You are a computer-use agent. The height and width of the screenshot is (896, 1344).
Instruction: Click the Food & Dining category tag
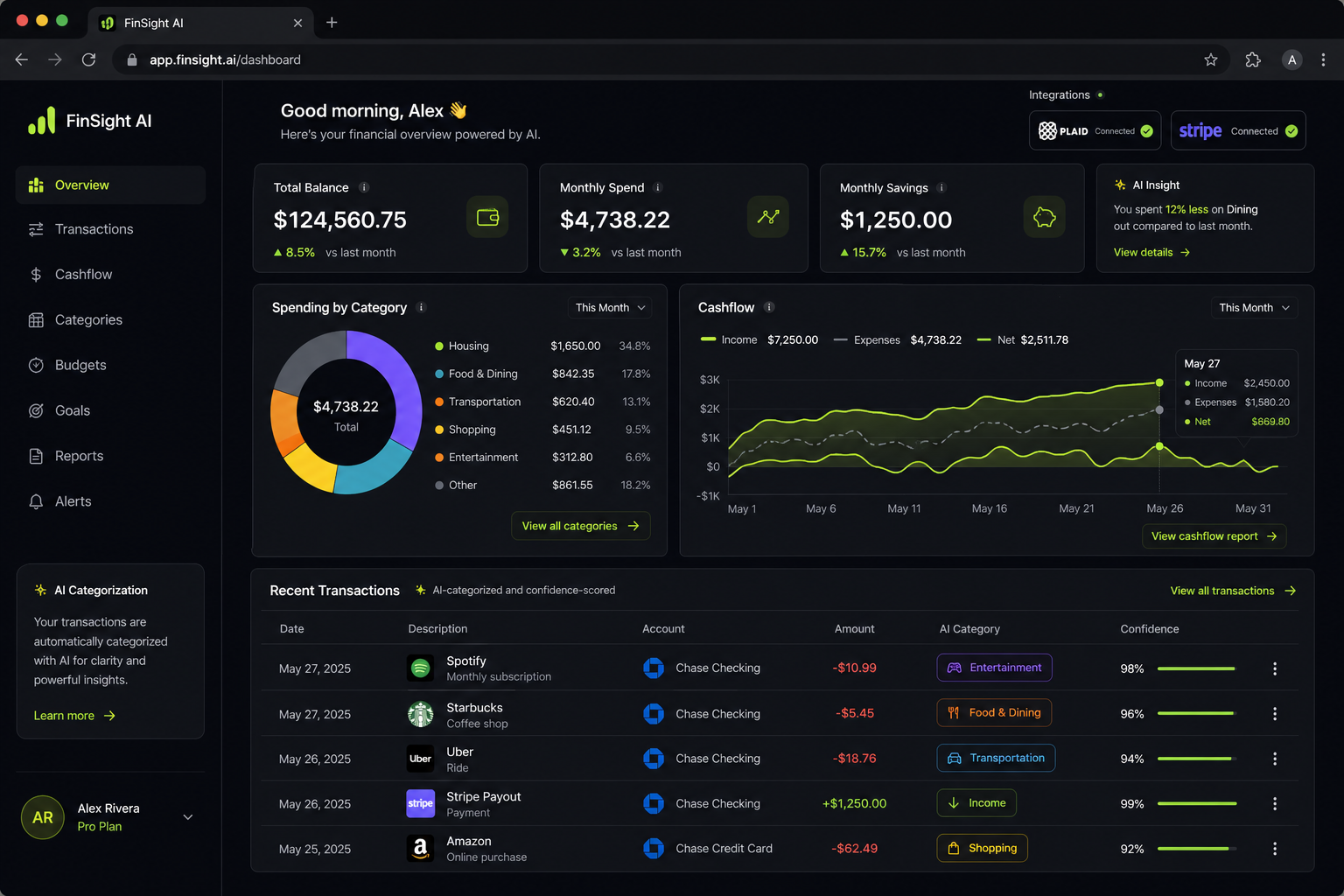tap(994, 713)
